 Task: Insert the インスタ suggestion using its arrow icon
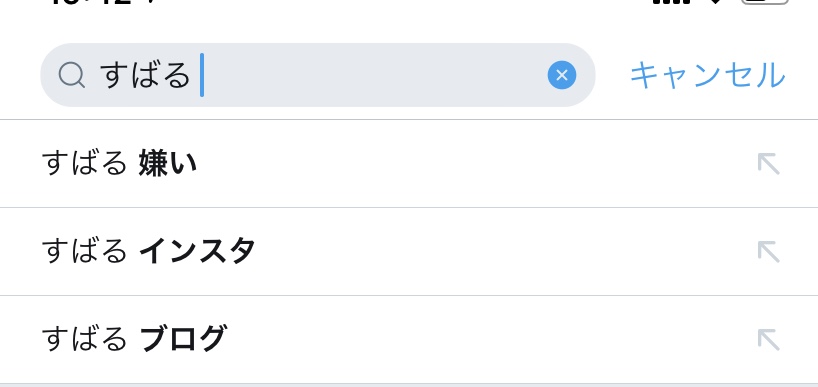click(768, 251)
